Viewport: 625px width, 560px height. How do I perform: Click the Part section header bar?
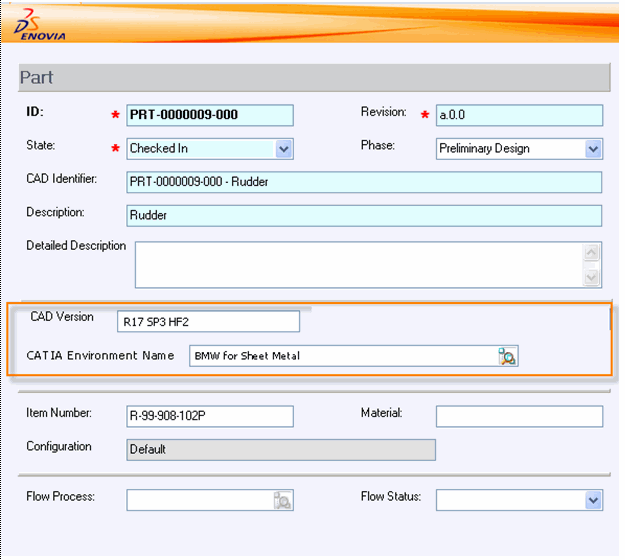coord(314,78)
